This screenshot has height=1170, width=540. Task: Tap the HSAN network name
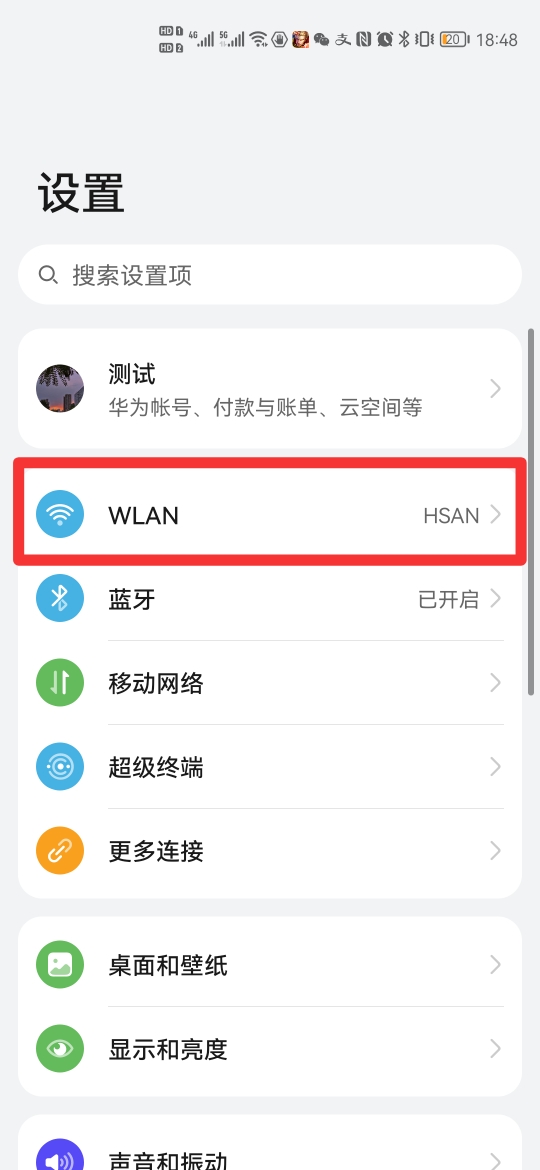tap(451, 516)
